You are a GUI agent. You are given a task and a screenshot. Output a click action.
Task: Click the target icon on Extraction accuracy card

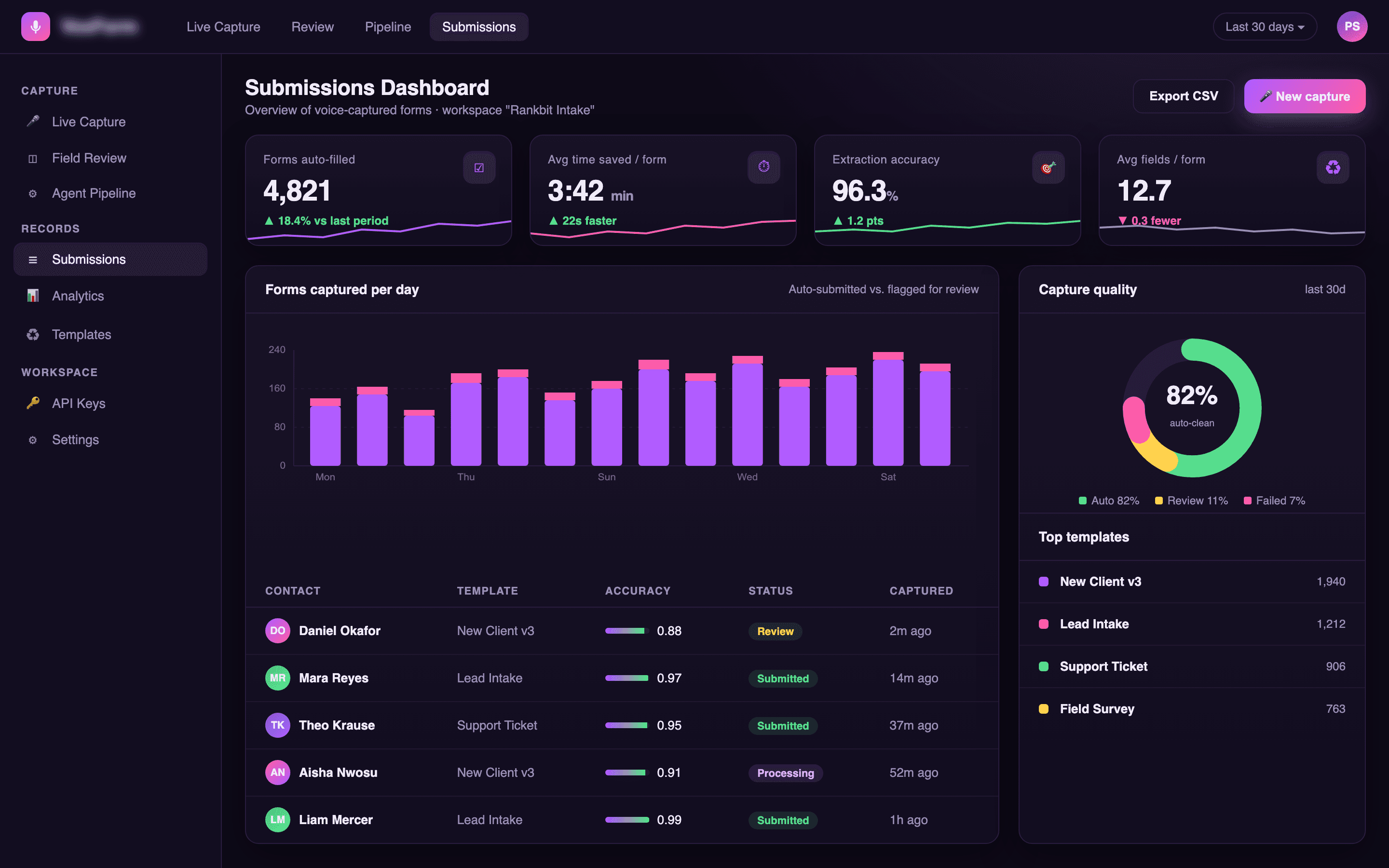[1049, 168]
